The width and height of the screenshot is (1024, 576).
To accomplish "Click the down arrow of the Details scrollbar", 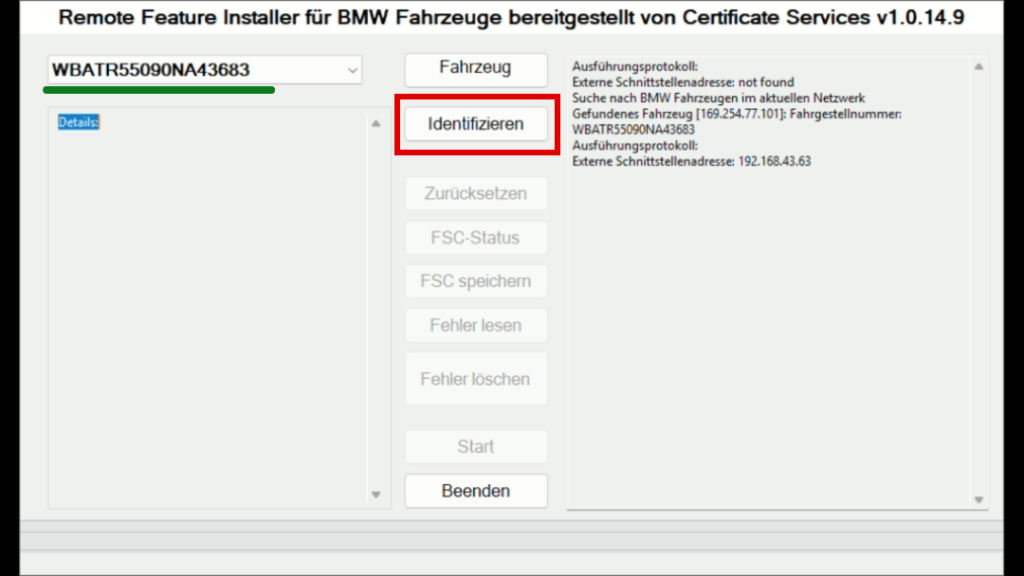I will click(376, 493).
